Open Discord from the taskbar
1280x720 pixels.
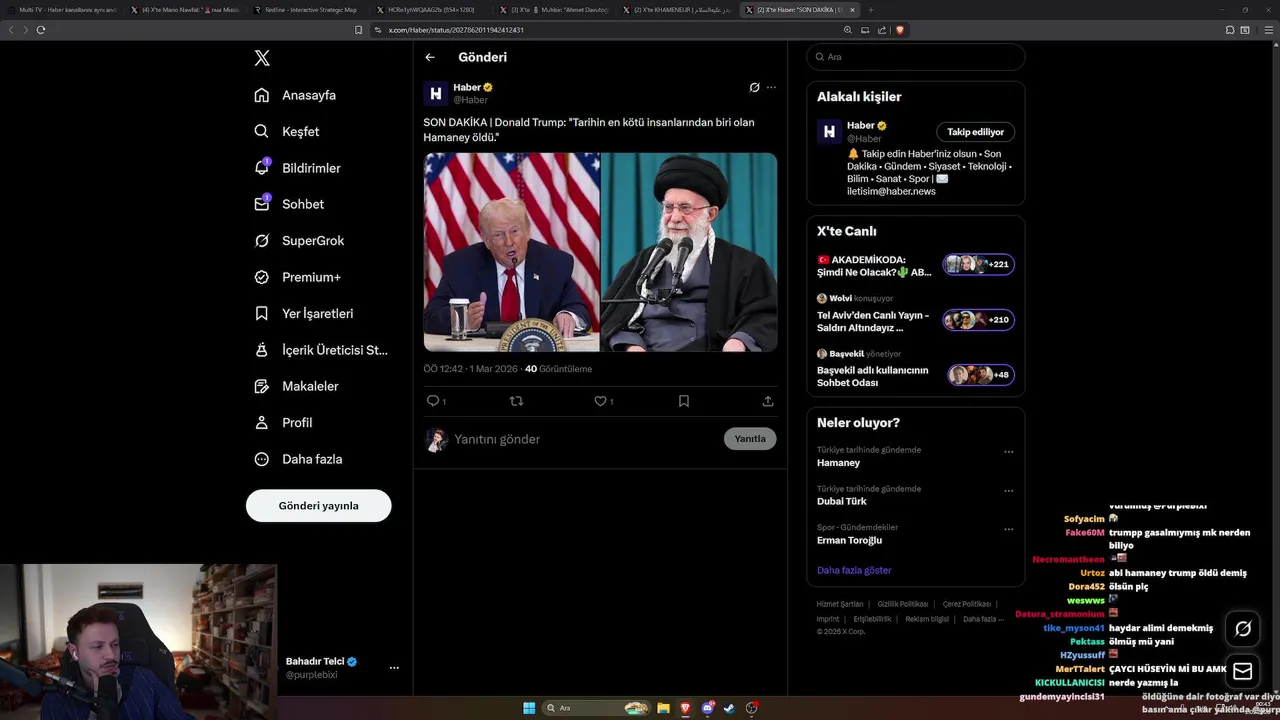click(708, 708)
